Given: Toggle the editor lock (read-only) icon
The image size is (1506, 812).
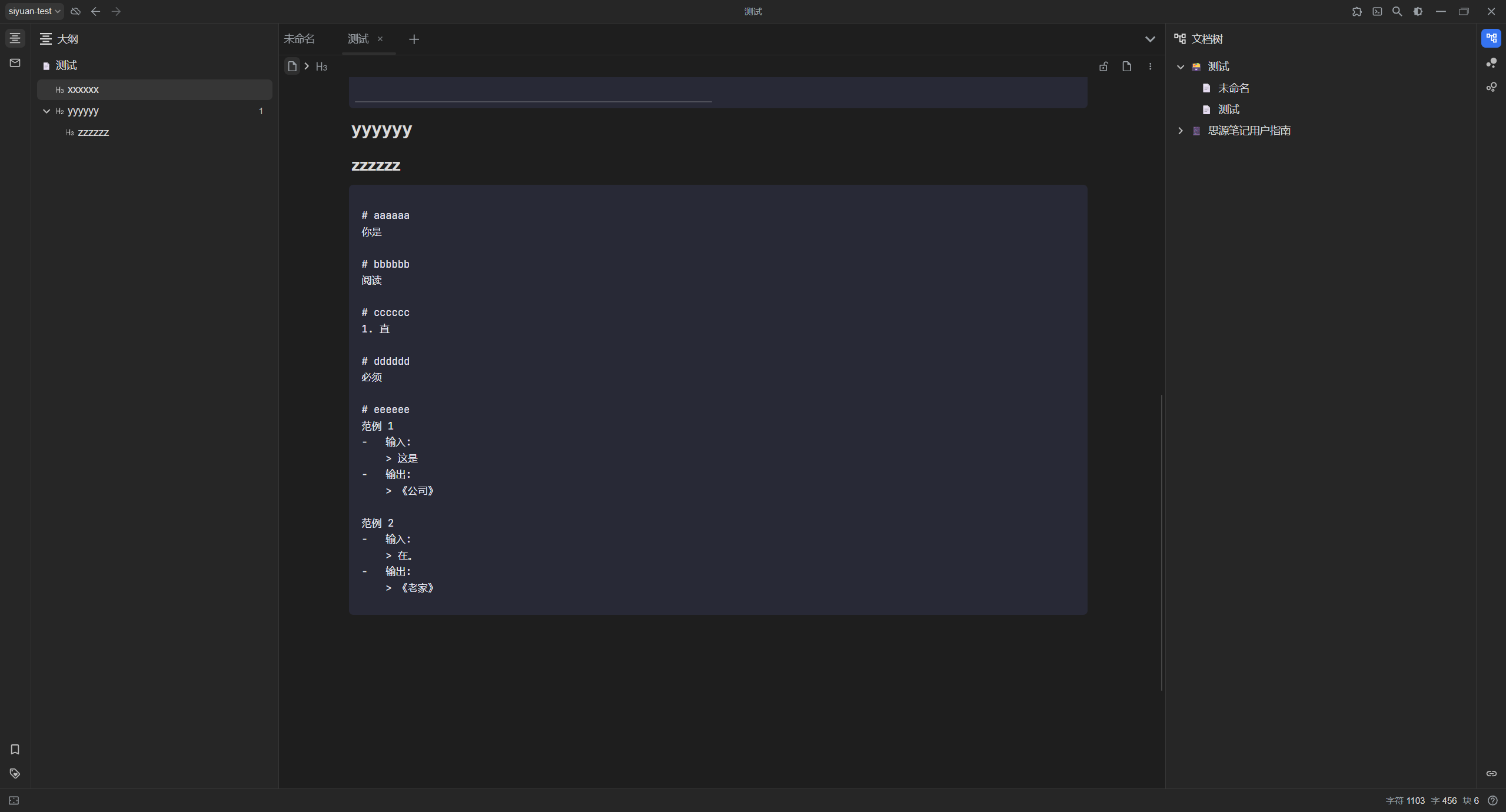Looking at the screenshot, I should point(1103,66).
